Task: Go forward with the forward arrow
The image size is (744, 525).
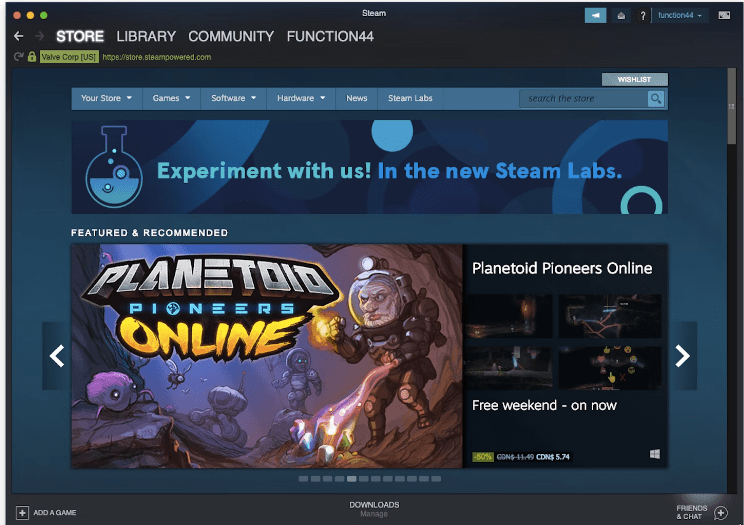Action: (x=40, y=36)
